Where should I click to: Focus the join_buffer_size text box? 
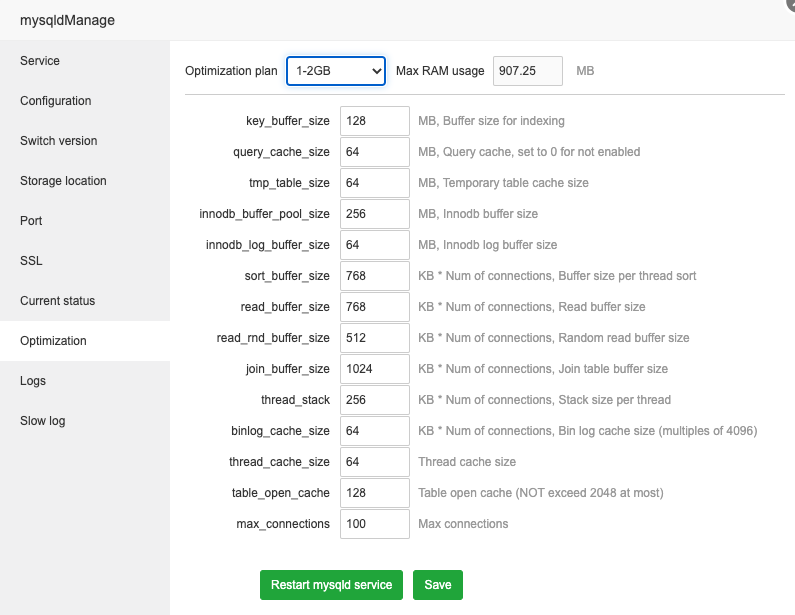click(x=375, y=369)
